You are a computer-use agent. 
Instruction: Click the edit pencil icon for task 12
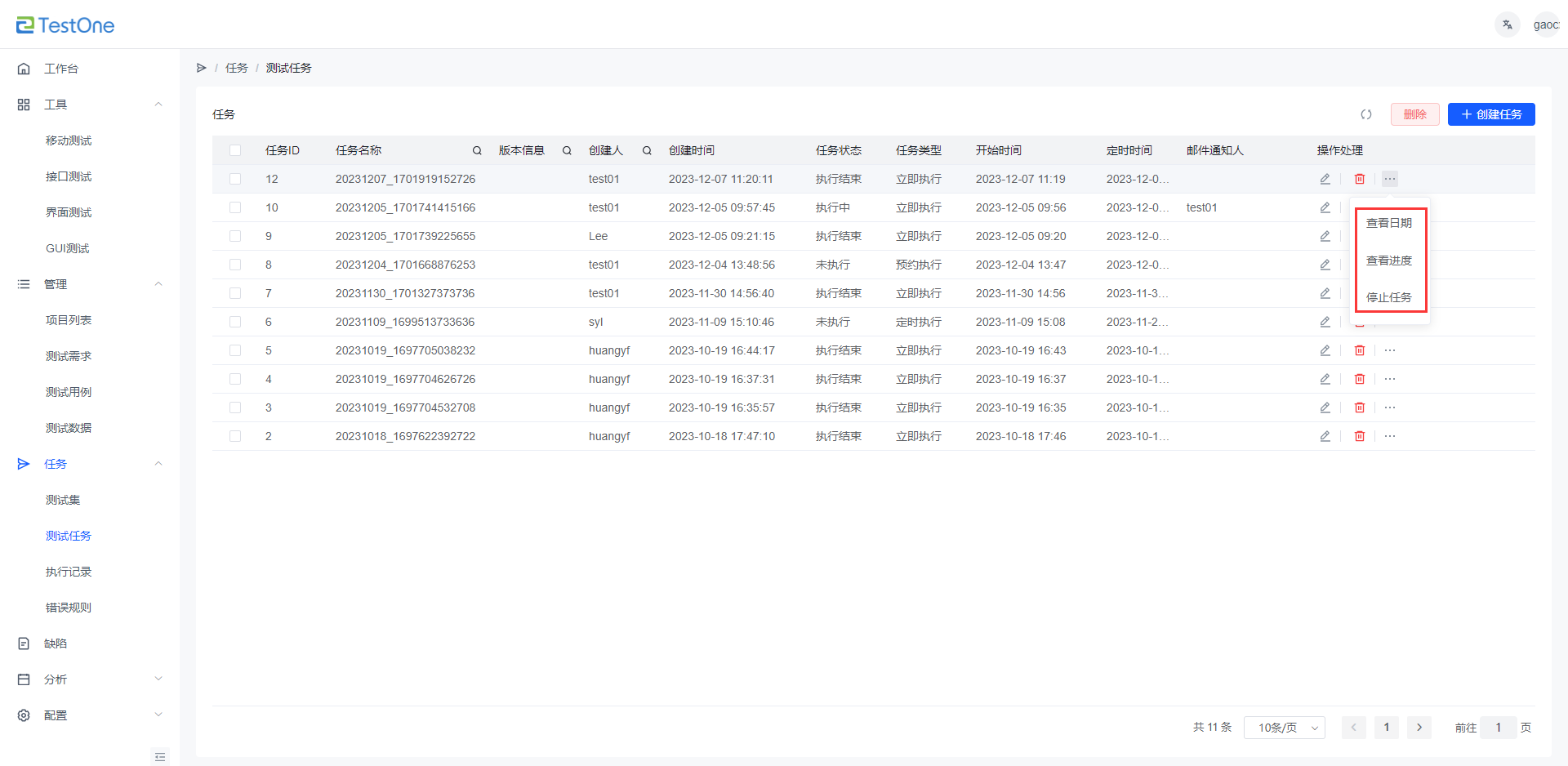(x=1325, y=179)
